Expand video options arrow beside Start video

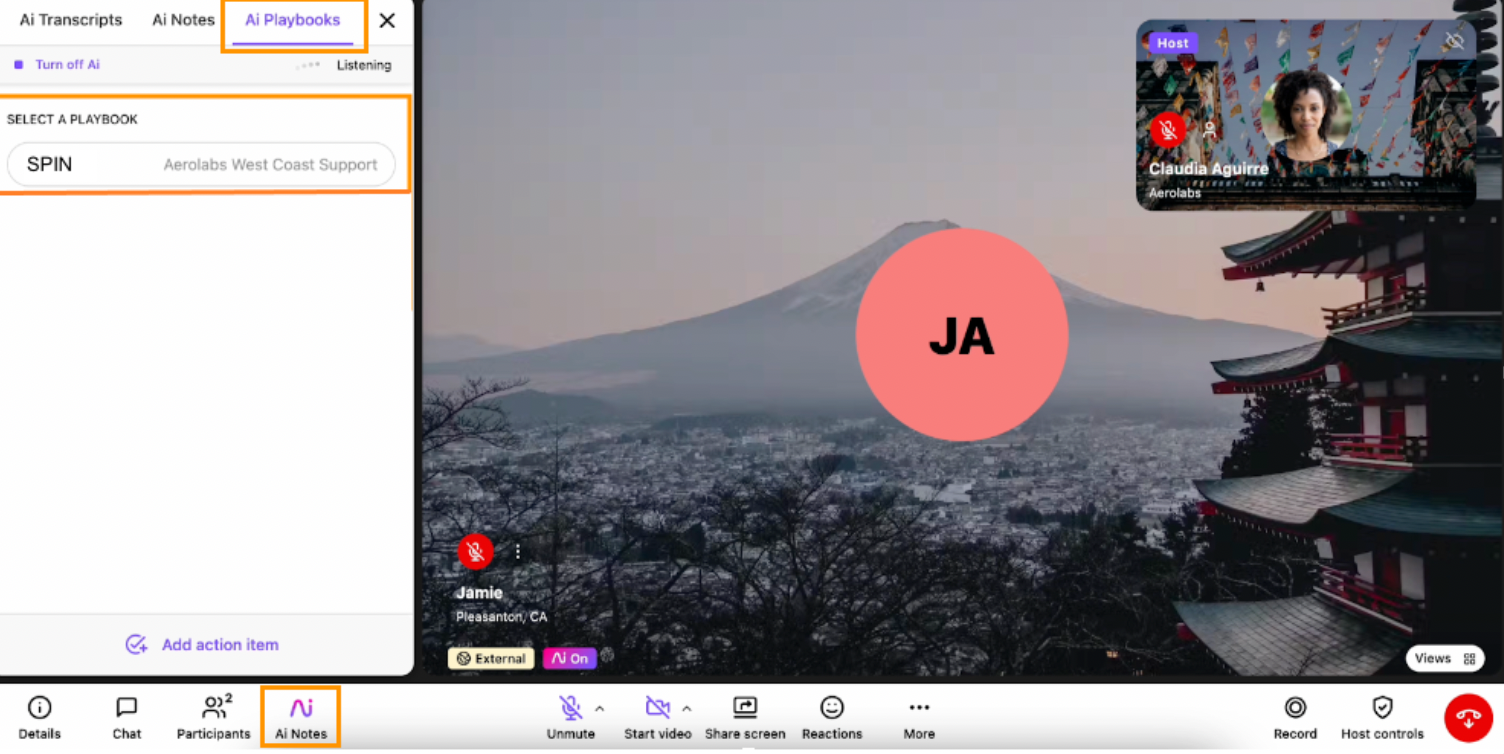coord(687,708)
